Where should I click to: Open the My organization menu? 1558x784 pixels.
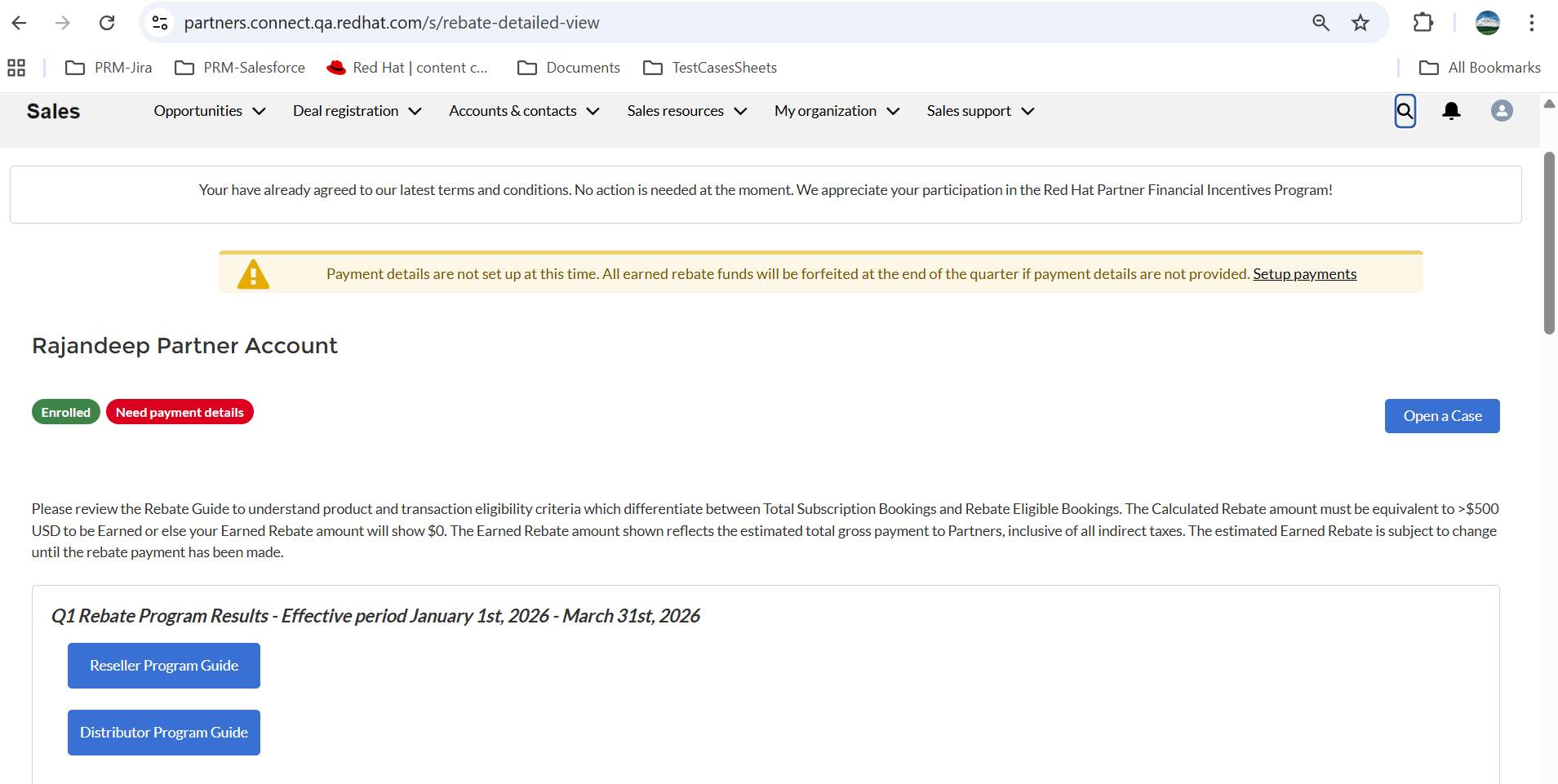click(x=837, y=111)
